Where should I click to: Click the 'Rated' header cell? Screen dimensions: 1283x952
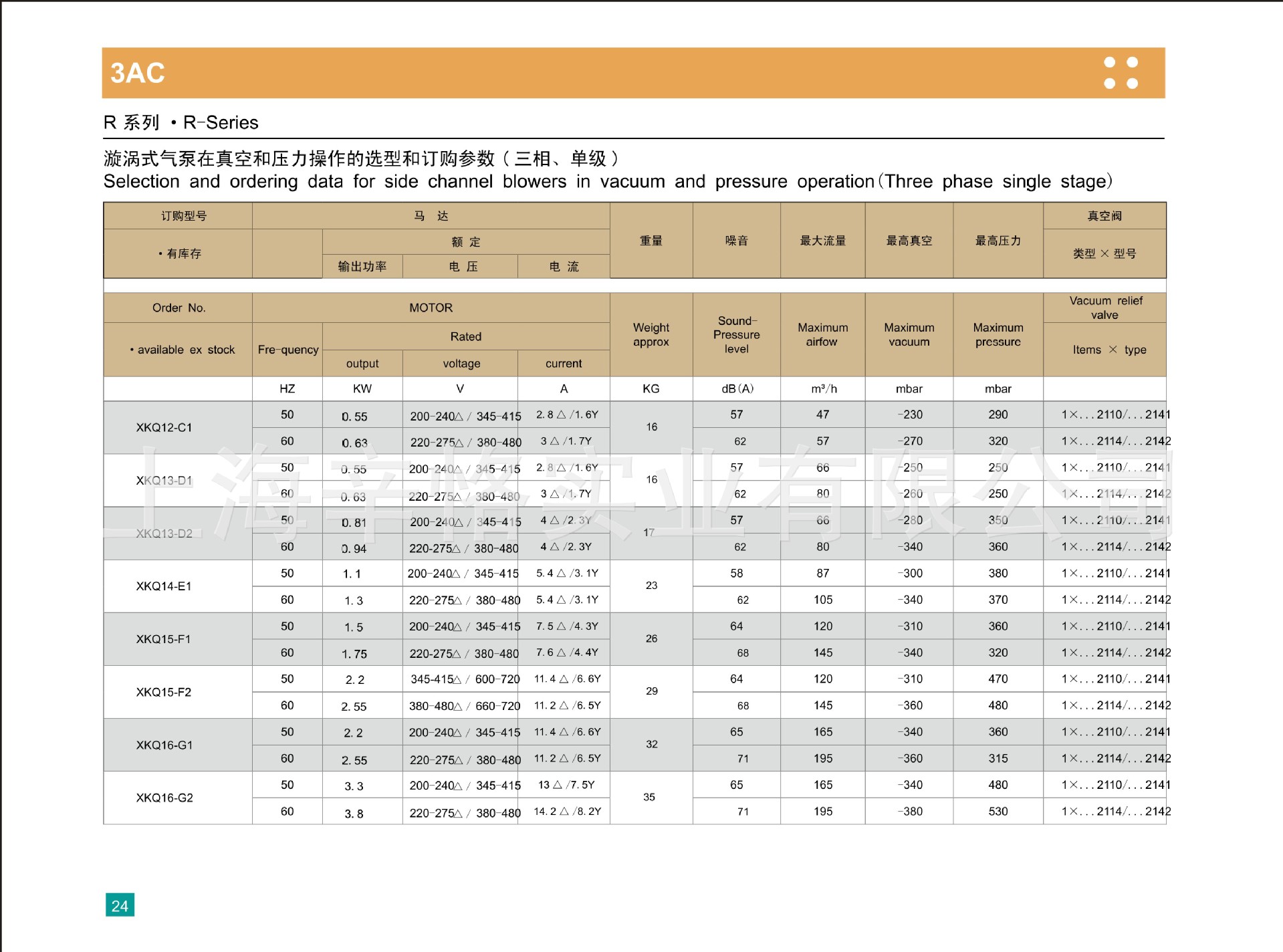tap(466, 337)
